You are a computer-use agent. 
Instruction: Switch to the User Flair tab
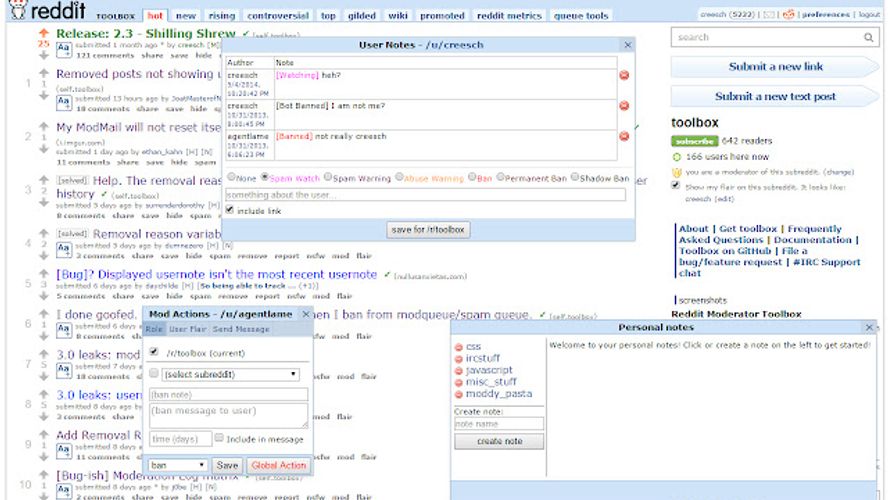(187, 329)
